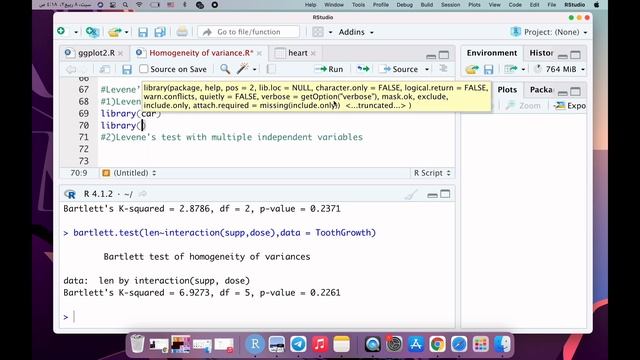Open the new file type dropdown arrow
Viewport: 640px width, 360px height.
coord(76,32)
